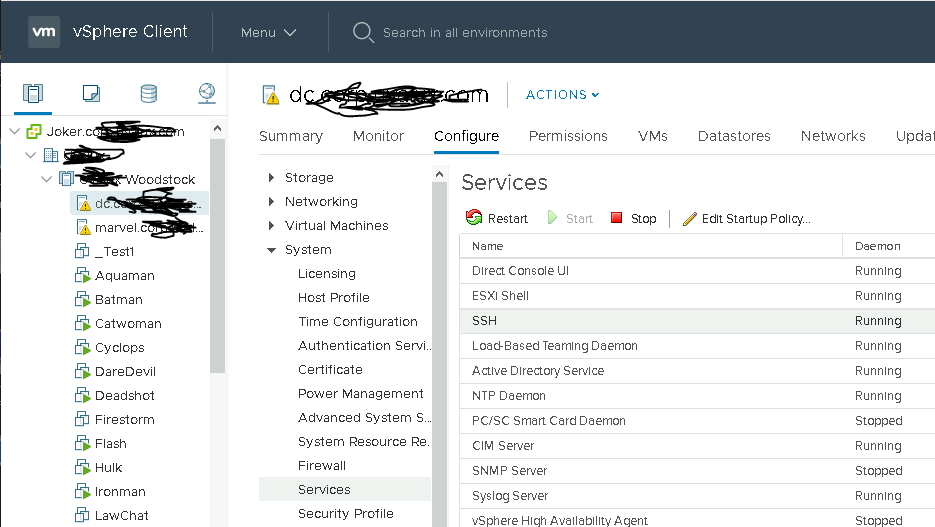
Task: Click the Batman VM icon
Action: (82, 299)
